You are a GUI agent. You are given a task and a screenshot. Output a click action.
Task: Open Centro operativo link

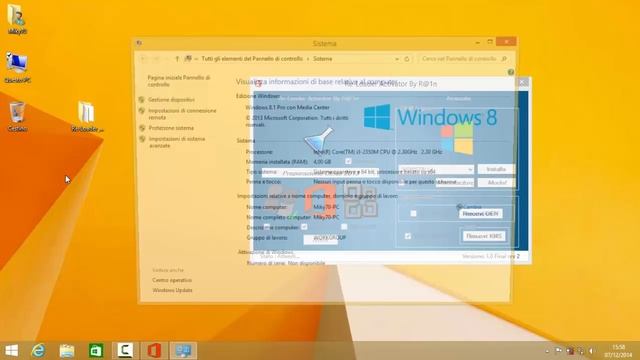[x=172, y=280]
